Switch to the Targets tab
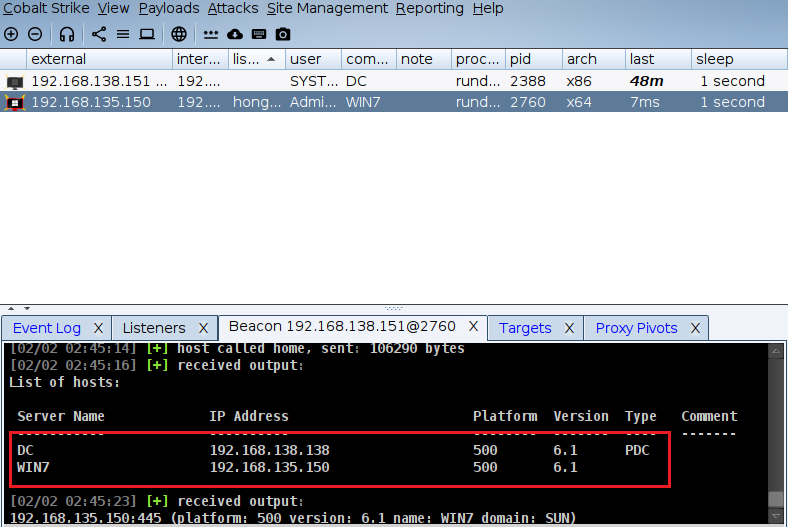 coord(525,328)
